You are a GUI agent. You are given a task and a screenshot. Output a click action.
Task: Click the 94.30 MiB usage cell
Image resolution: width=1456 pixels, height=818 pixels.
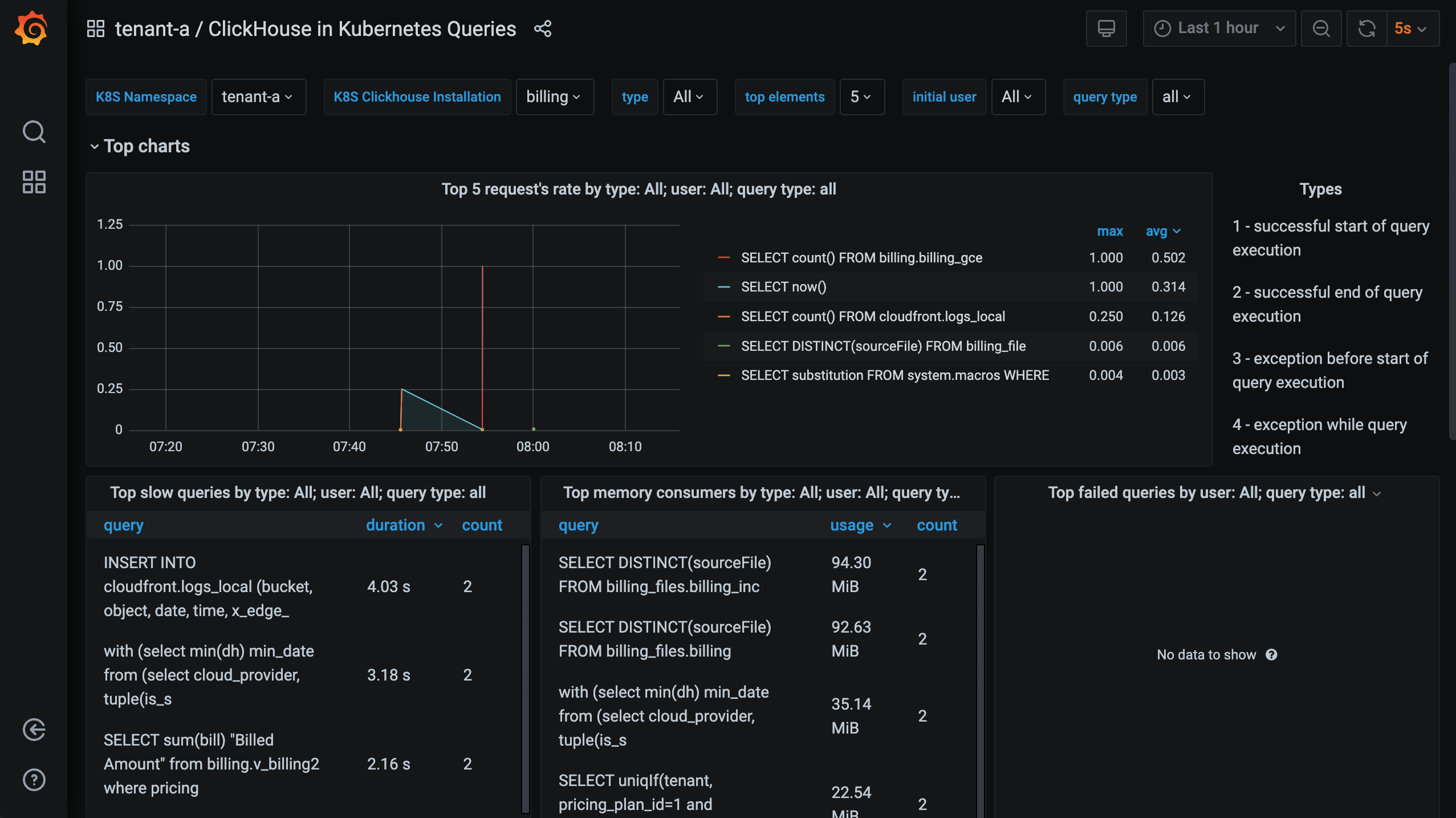(x=851, y=575)
